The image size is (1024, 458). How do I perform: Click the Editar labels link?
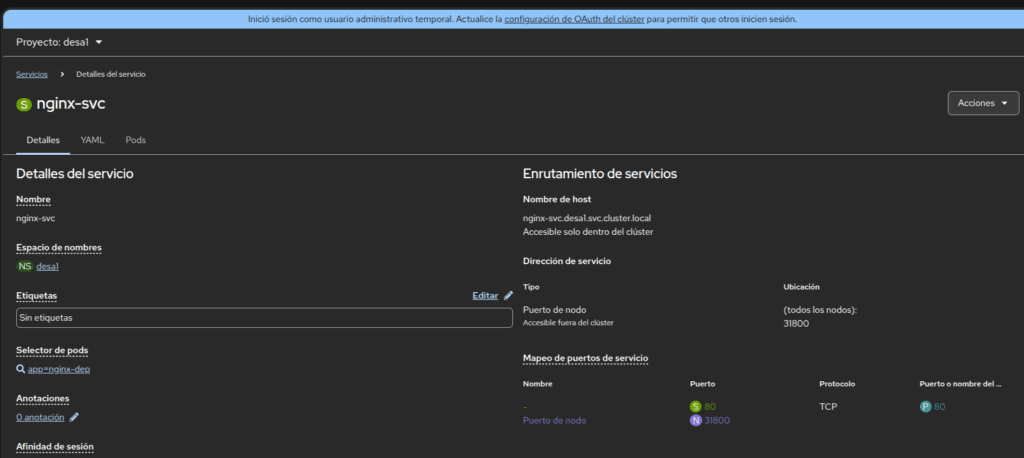484,296
